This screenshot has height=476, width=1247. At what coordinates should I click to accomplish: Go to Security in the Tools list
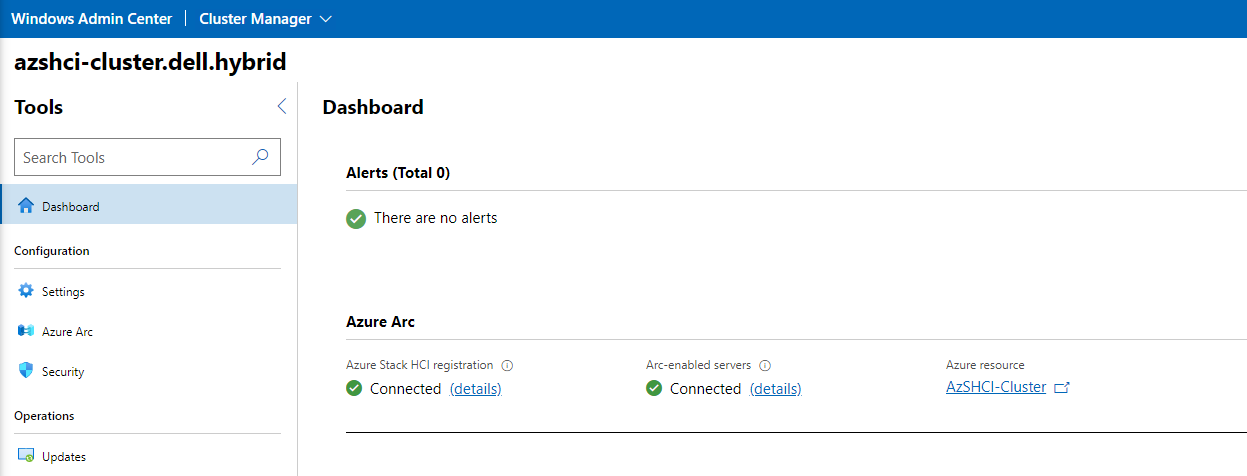[63, 372]
